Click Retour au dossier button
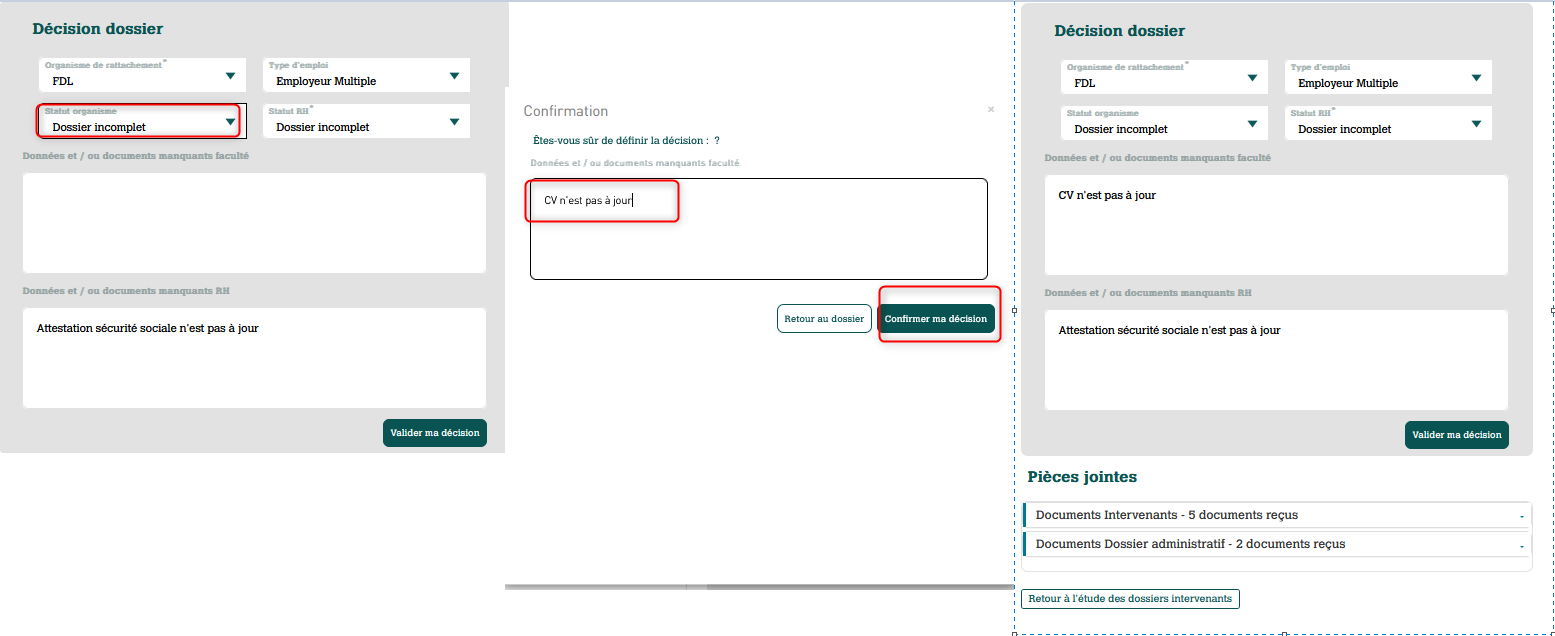Viewport: 1555px width, 636px height. pyautogui.click(x=824, y=319)
